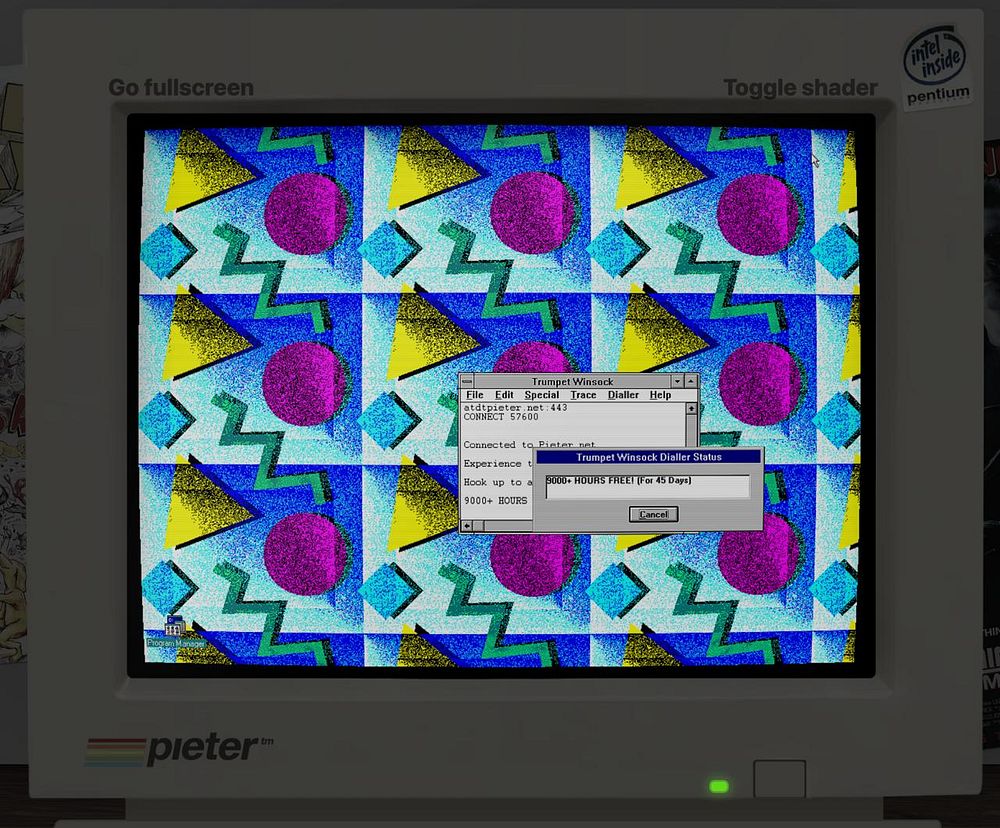This screenshot has width=1000, height=828.
Task: Click the '9000+ HOURS' terminal line
Action: point(496,501)
